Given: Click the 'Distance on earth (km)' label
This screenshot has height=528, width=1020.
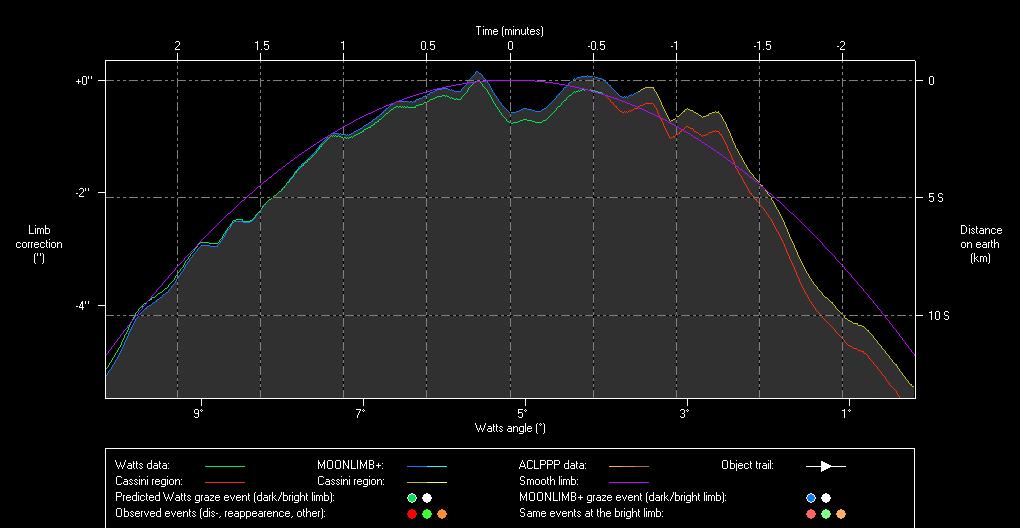Looking at the screenshot, I should click(980, 244).
